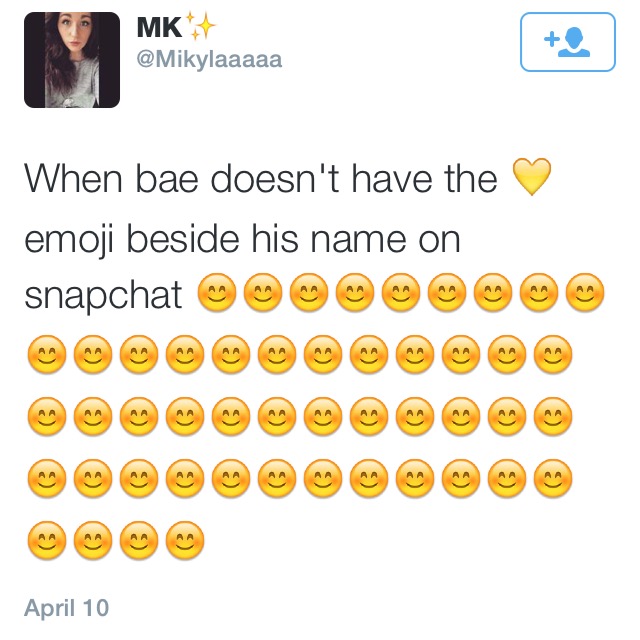Screen dimensions: 640x640
Task: Open MK's profile picture
Action: (x=72, y=60)
